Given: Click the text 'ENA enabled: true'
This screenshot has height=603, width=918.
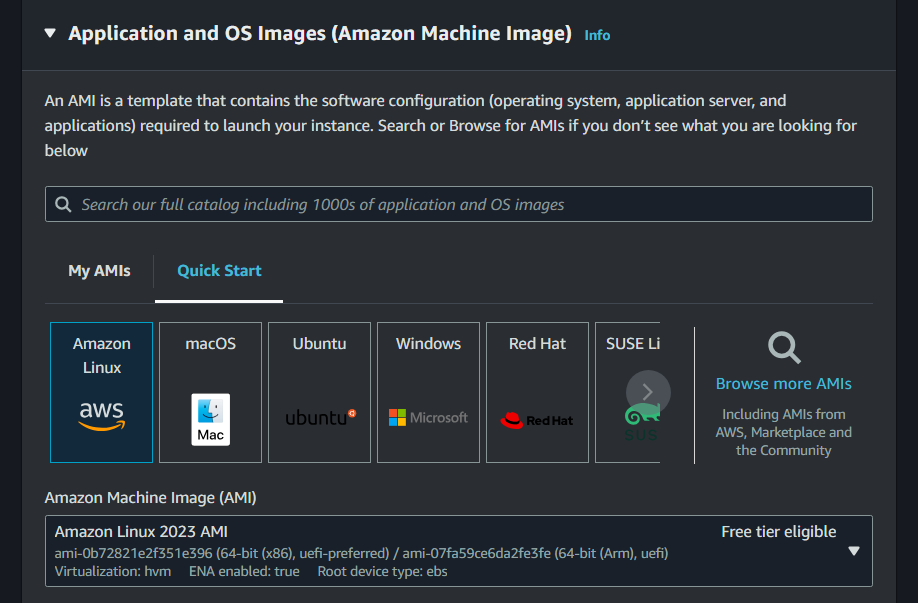Looking at the screenshot, I should (244, 571).
